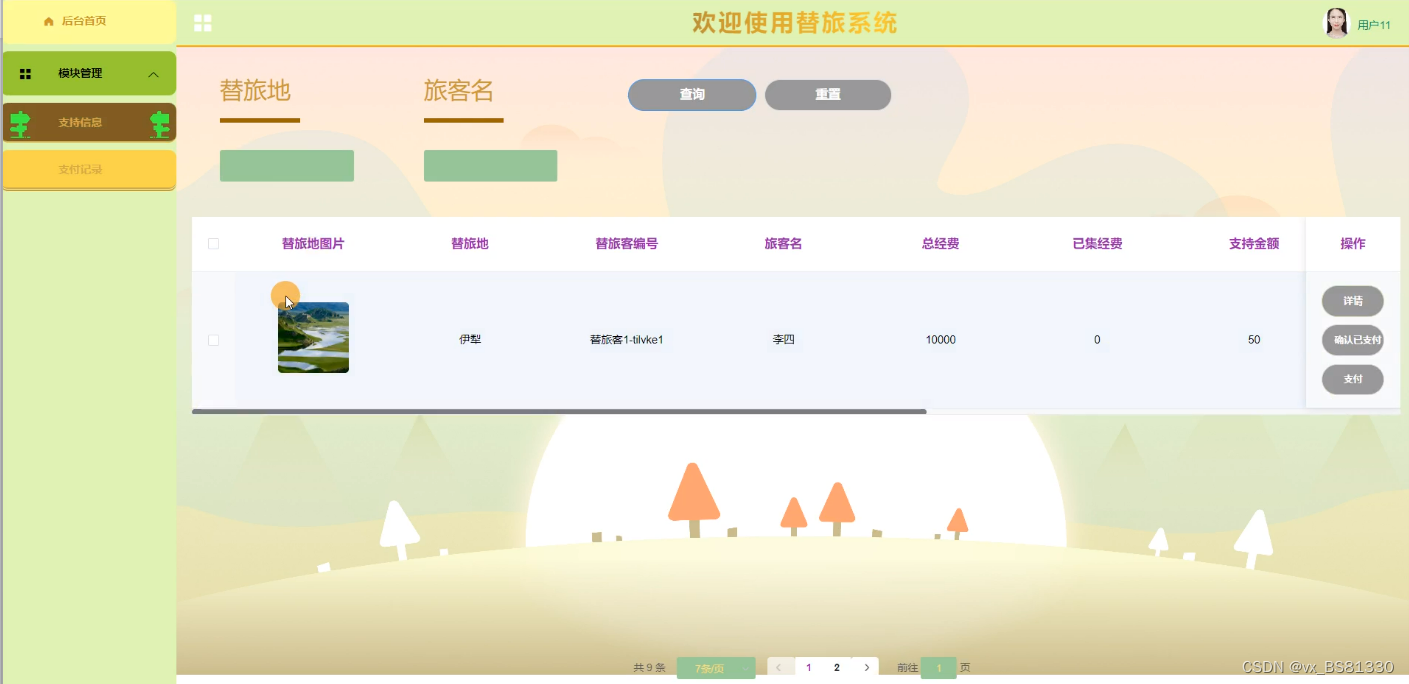This screenshot has width=1409, height=684.
Task: Click the 50 support amount cell
Action: click(x=1254, y=340)
